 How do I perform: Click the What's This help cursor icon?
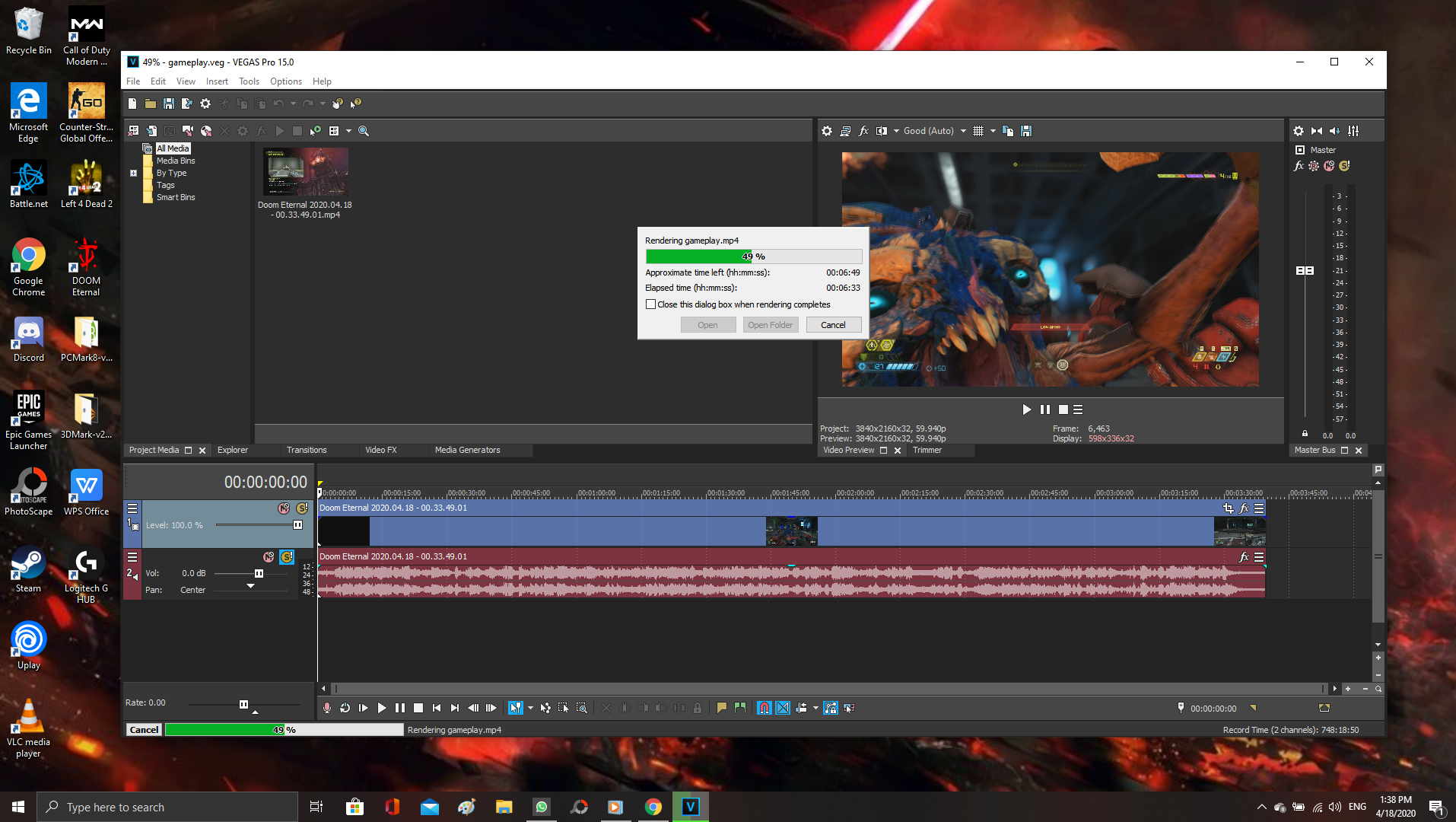tap(355, 104)
